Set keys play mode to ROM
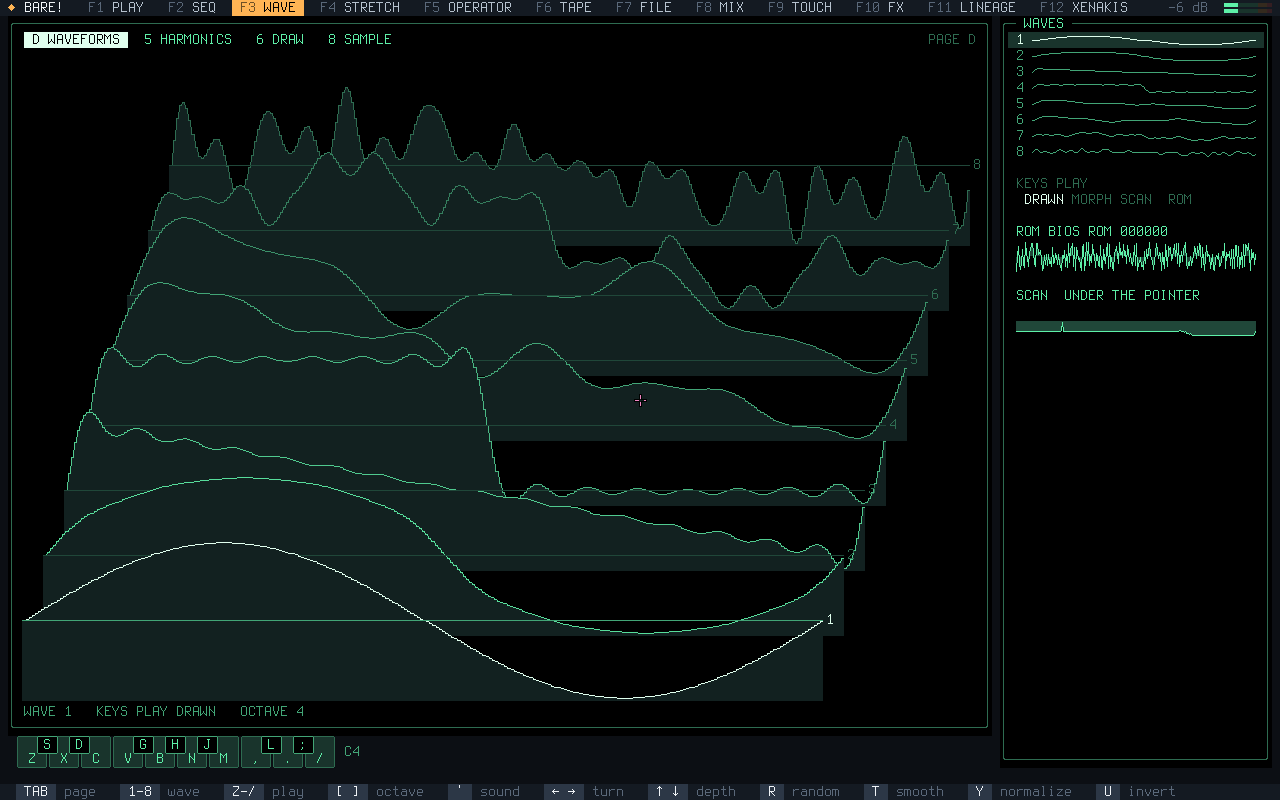This screenshot has height=800, width=1280. [1180, 199]
